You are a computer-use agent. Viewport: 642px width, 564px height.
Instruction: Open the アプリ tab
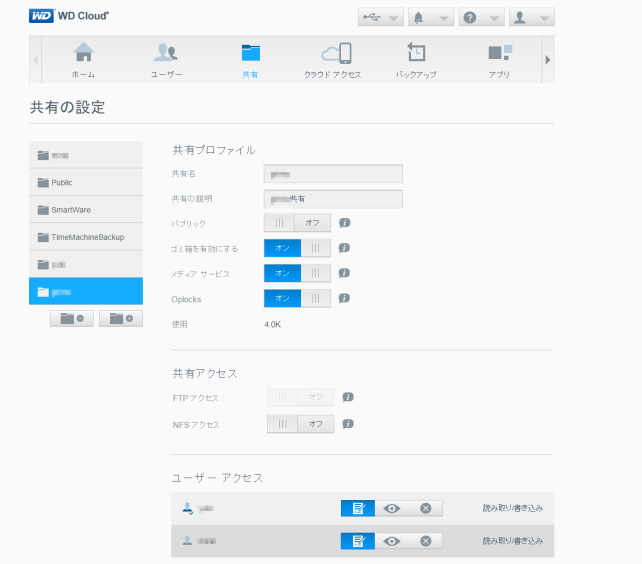[x=499, y=60]
